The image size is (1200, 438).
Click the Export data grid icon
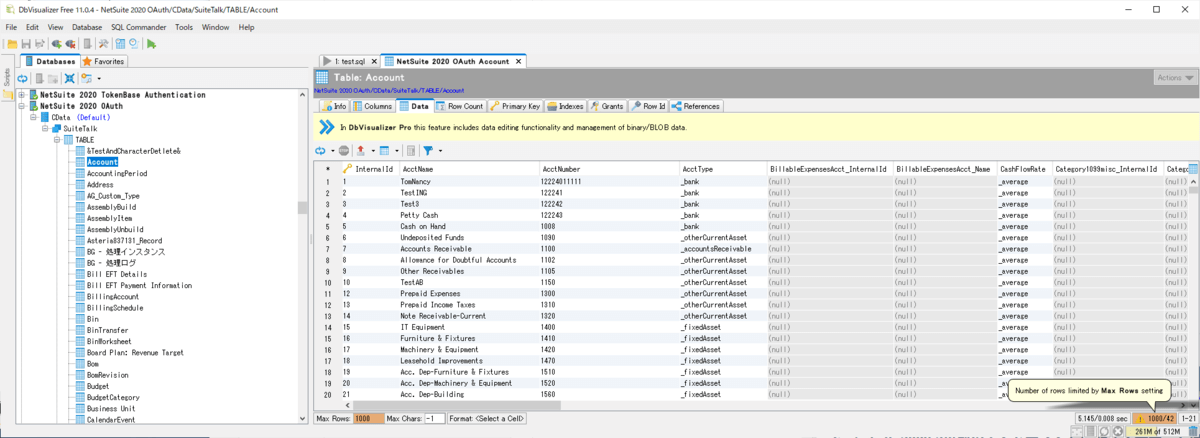361,150
